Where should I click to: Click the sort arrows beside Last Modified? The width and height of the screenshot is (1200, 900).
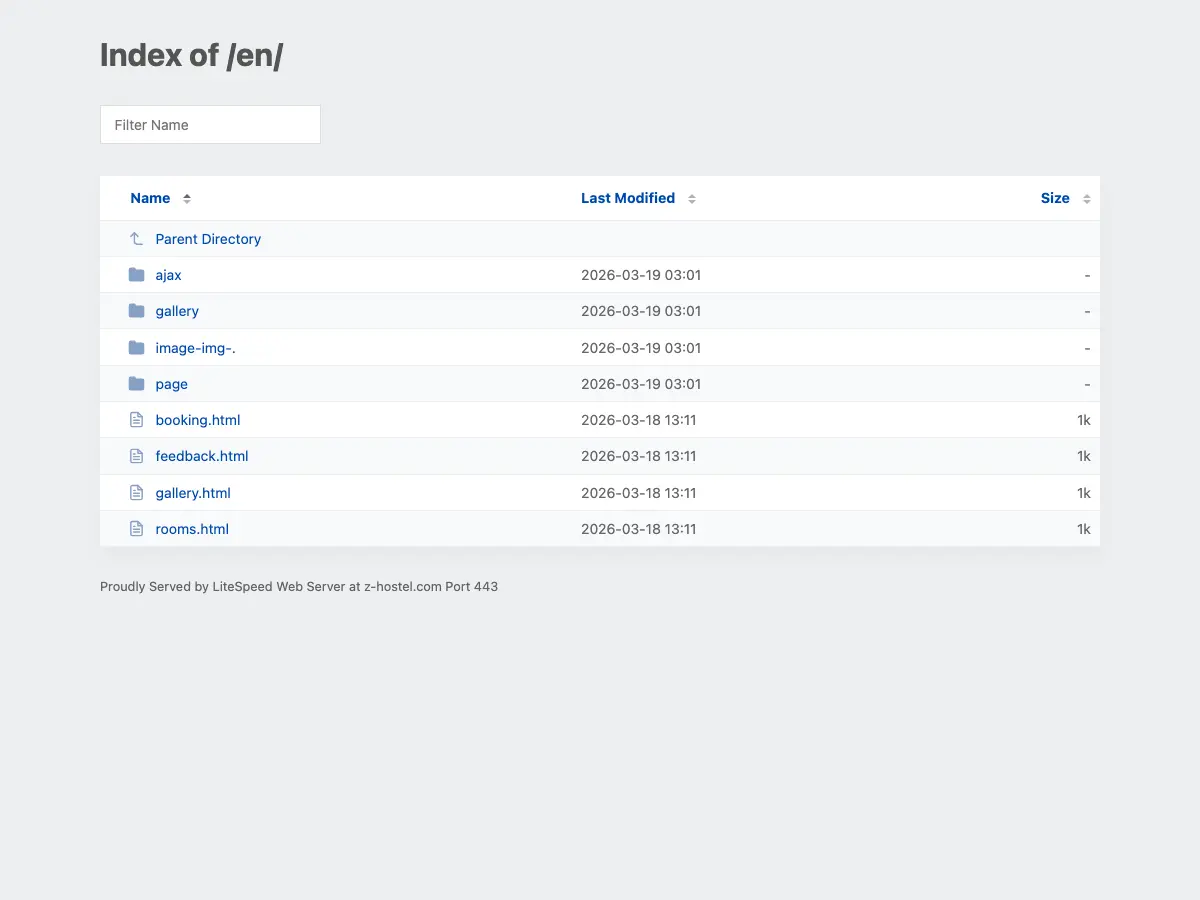coord(692,198)
